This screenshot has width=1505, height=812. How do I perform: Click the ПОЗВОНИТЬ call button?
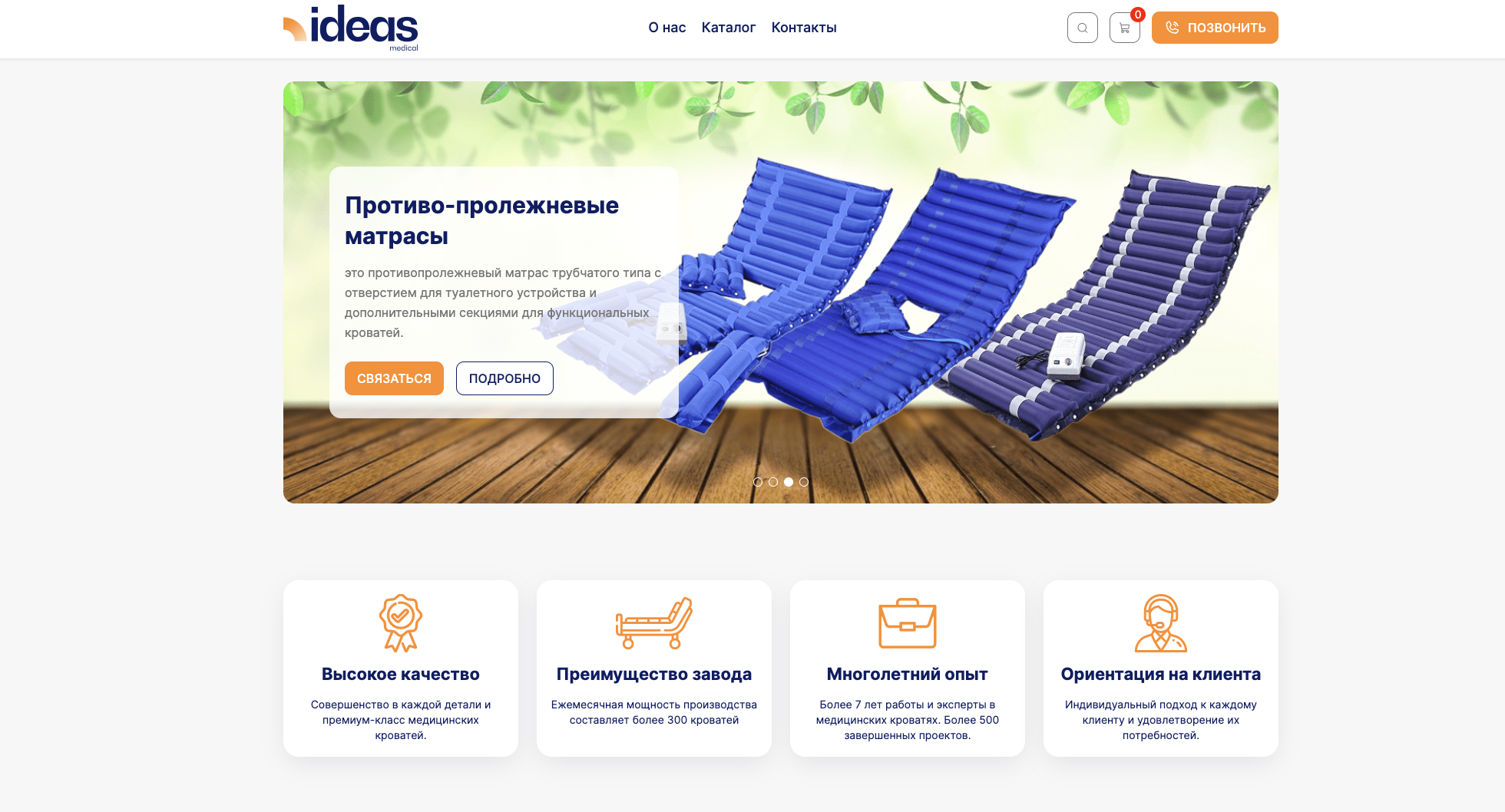pyautogui.click(x=1215, y=28)
